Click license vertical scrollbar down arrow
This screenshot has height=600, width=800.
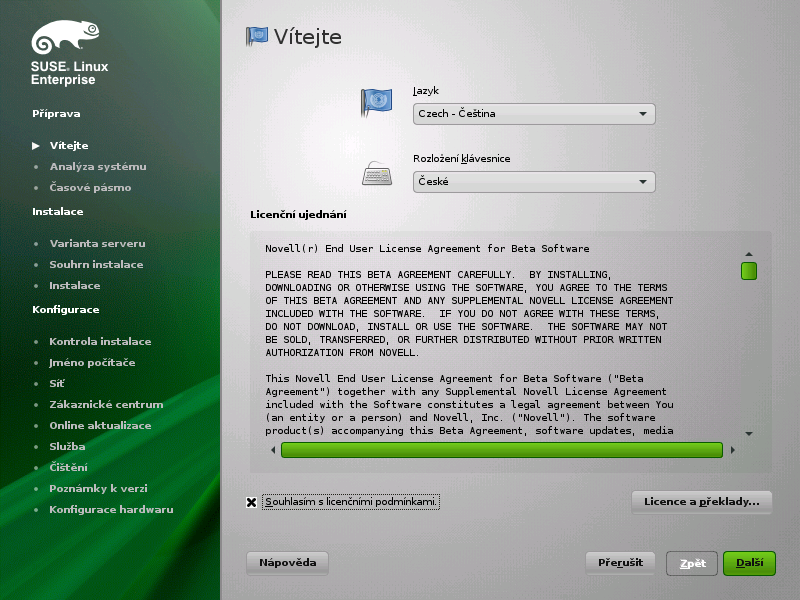(x=749, y=434)
